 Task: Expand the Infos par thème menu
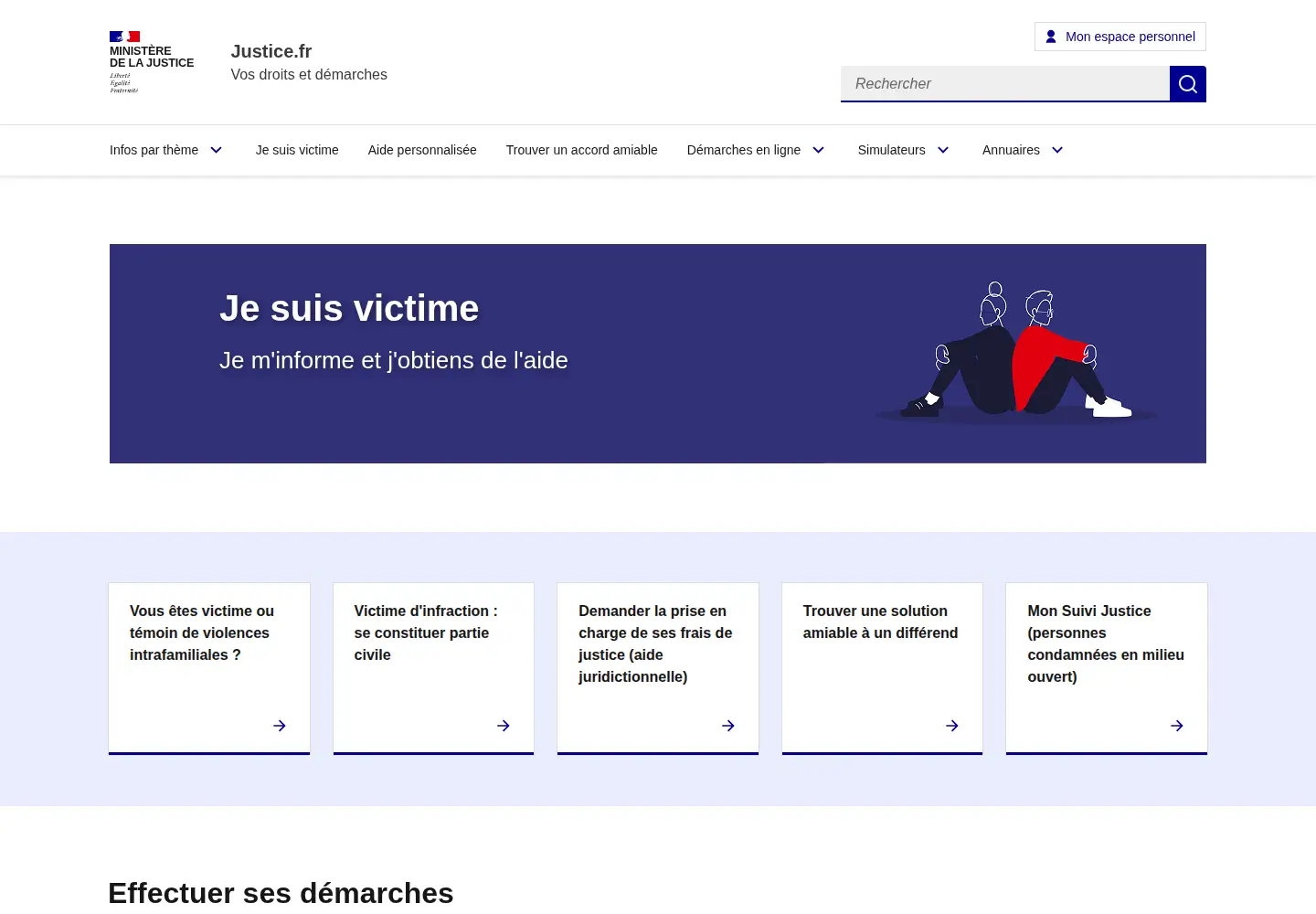166,150
